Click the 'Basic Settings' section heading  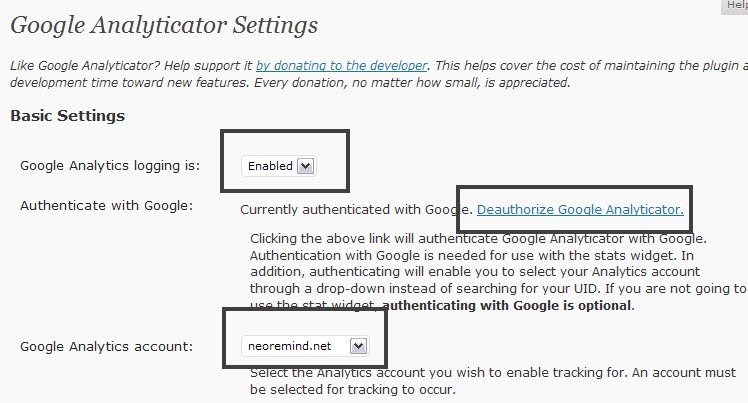pos(67,116)
